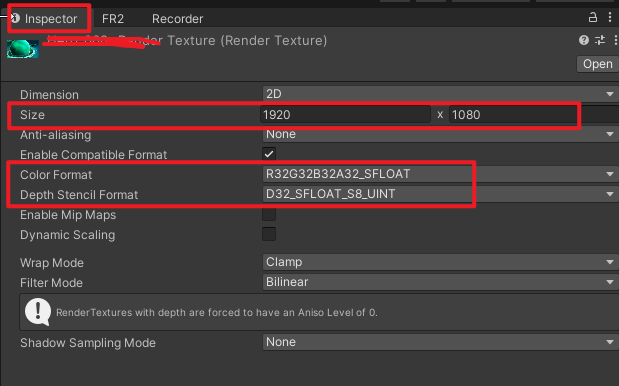Enable the Dynamic Scaling checkbox
Screen dimensions: 619x386
click(x=269, y=234)
